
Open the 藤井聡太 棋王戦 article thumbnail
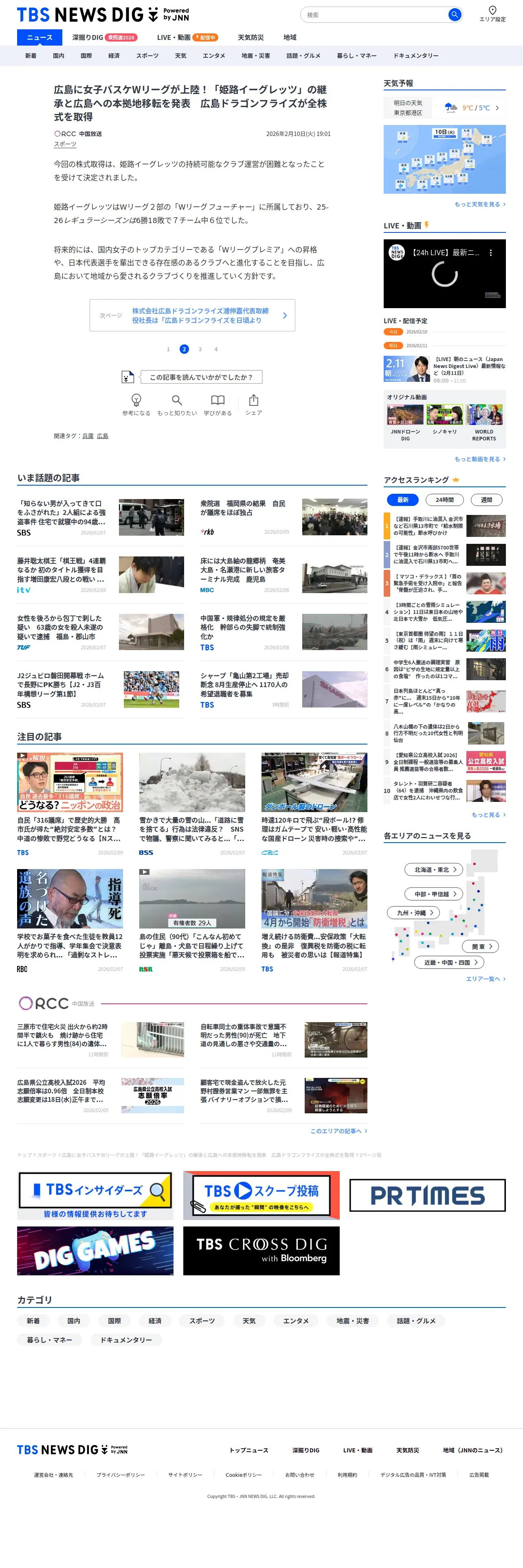coord(151,575)
